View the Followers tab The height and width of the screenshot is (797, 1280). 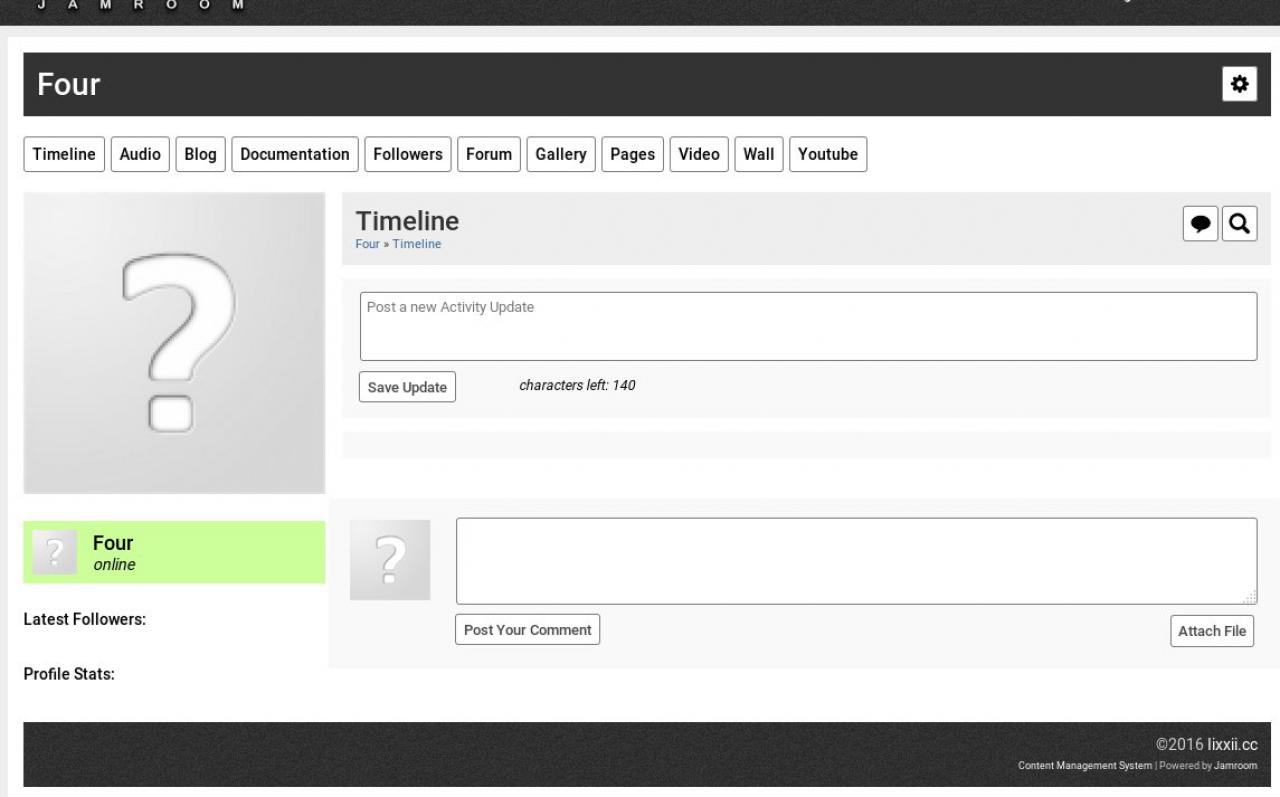coord(407,154)
